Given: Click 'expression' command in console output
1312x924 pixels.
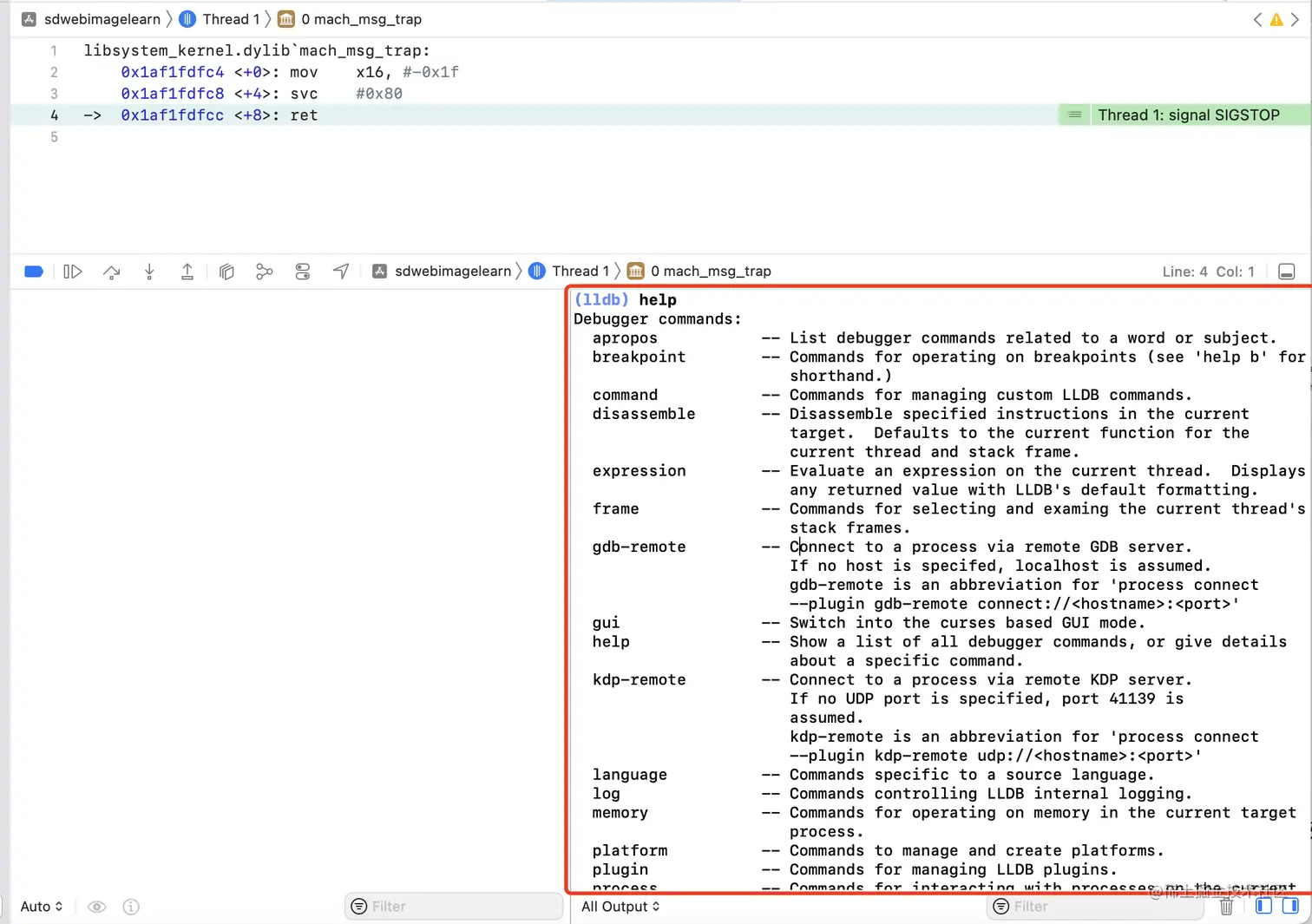Looking at the screenshot, I should (639, 470).
